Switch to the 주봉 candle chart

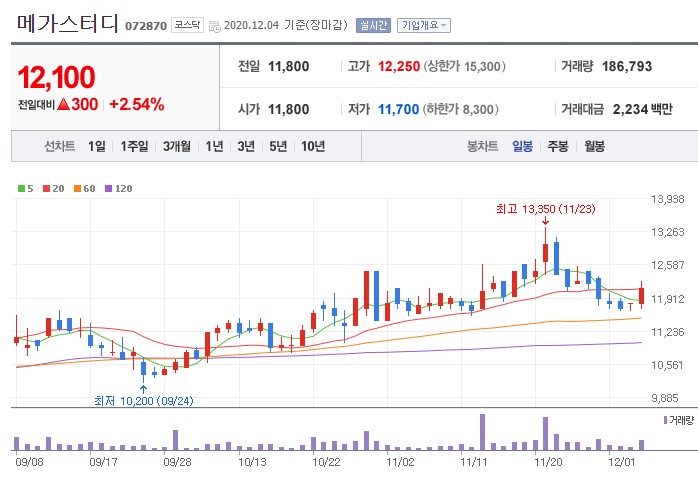tap(558, 146)
